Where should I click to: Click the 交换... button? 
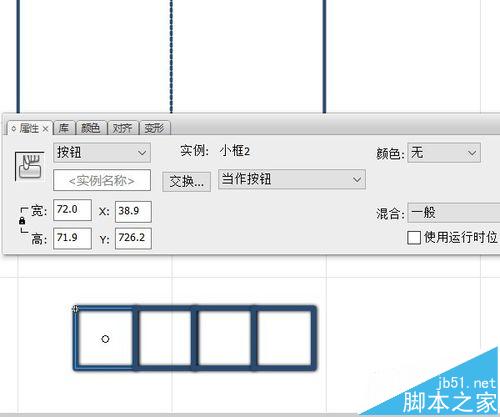[186, 182]
